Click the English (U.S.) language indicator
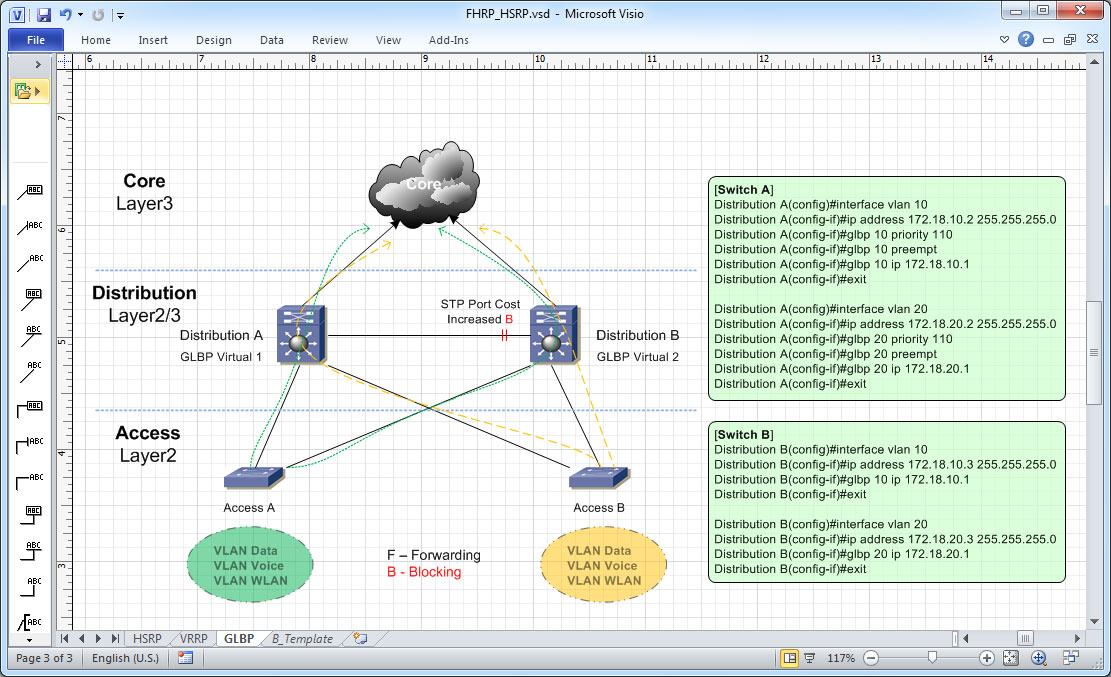Image resolution: width=1111 pixels, height=677 pixels. pyautogui.click(x=124, y=658)
